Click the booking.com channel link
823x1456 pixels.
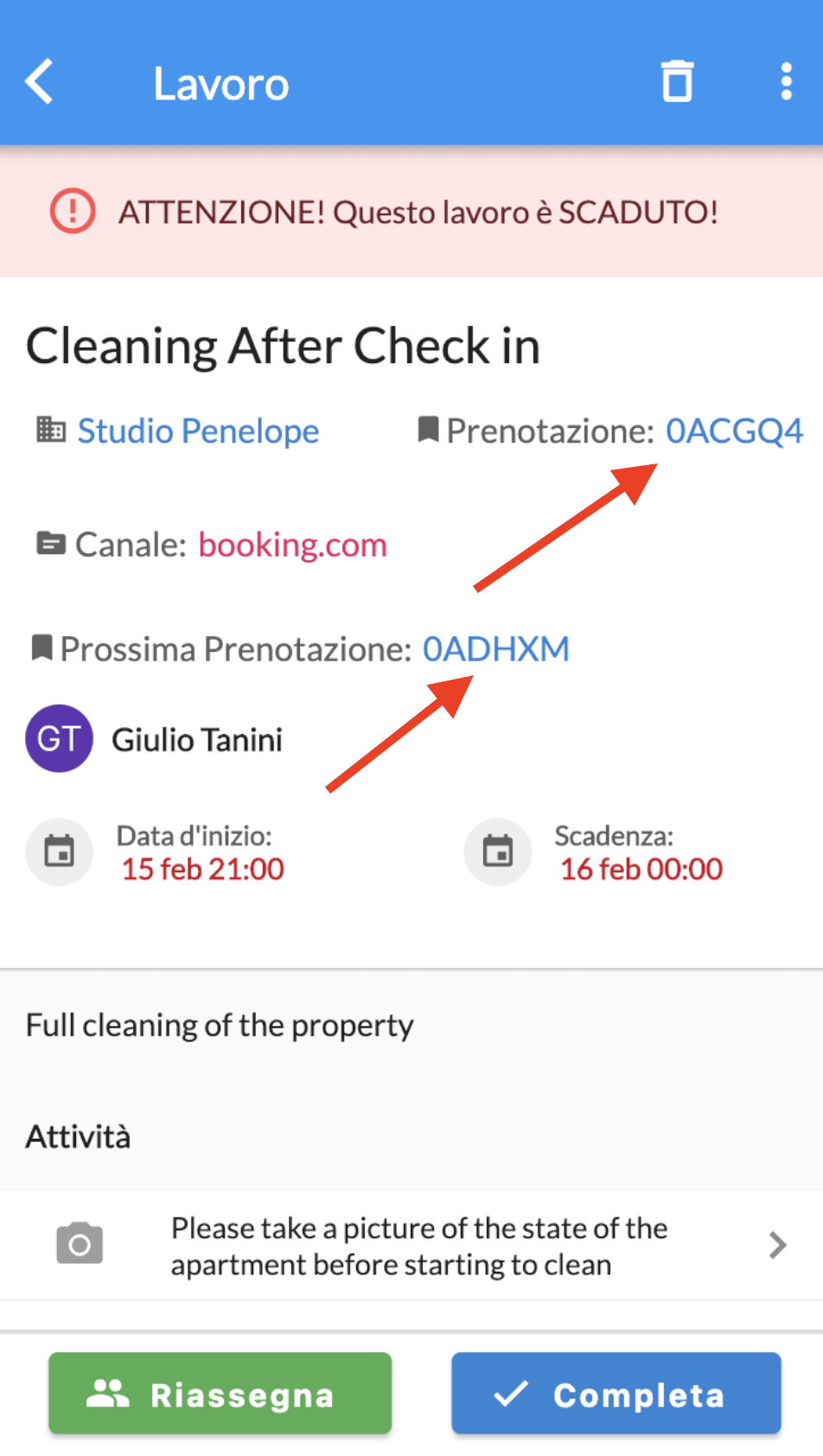click(x=292, y=545)
